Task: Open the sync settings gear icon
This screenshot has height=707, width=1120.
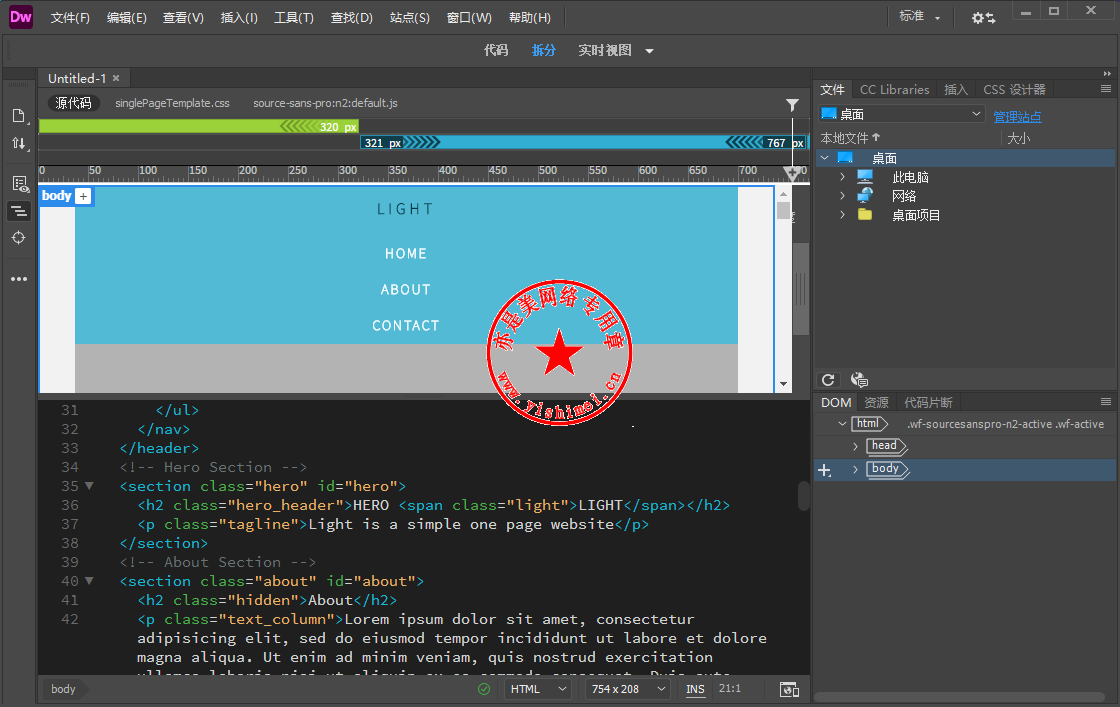Action: [983, 18]
